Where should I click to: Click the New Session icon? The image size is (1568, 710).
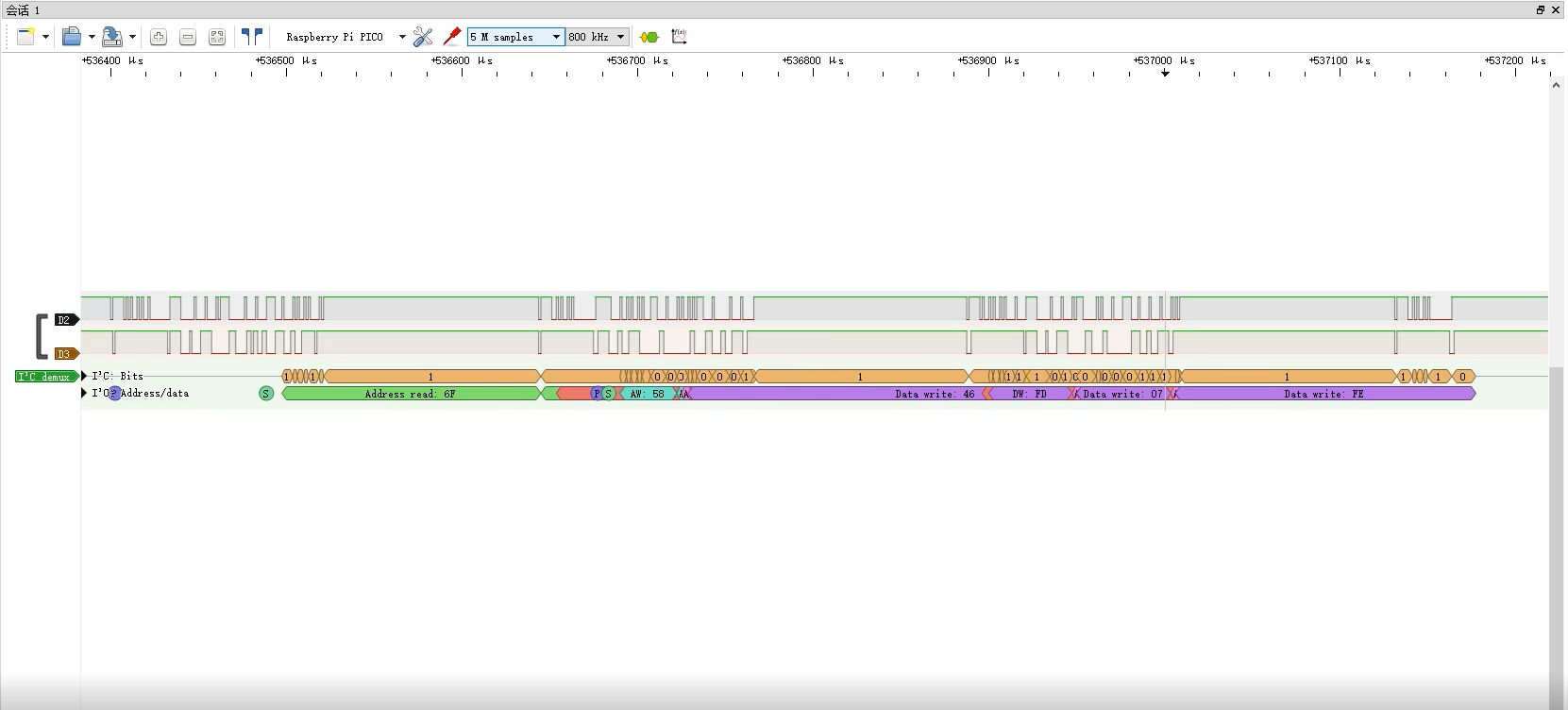[x=25, y=37]
